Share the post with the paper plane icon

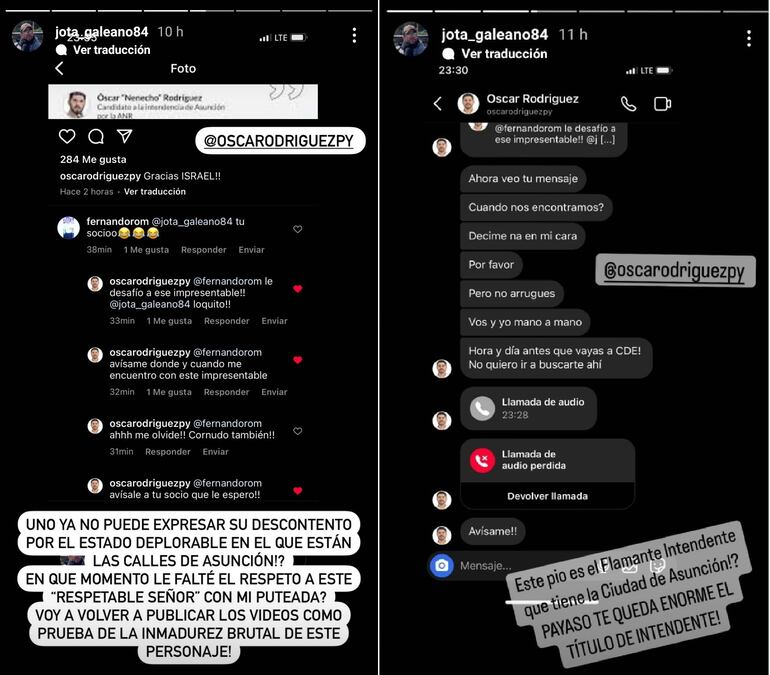coord(125,136)
